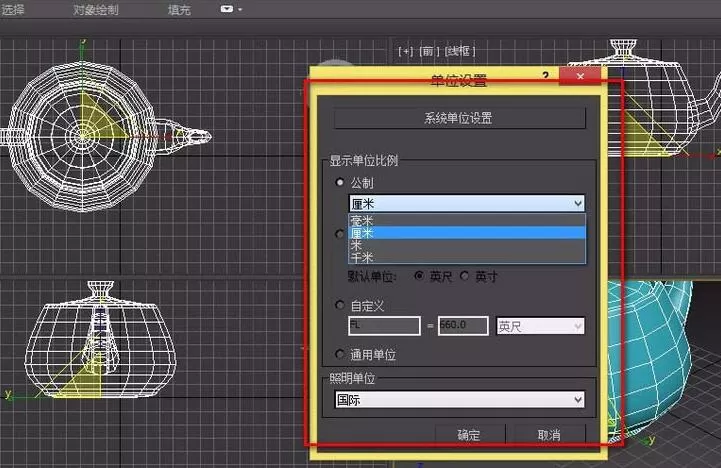Choose 千米 from the unit list
The image size is (721, 468).
click(x=467, y=257)
